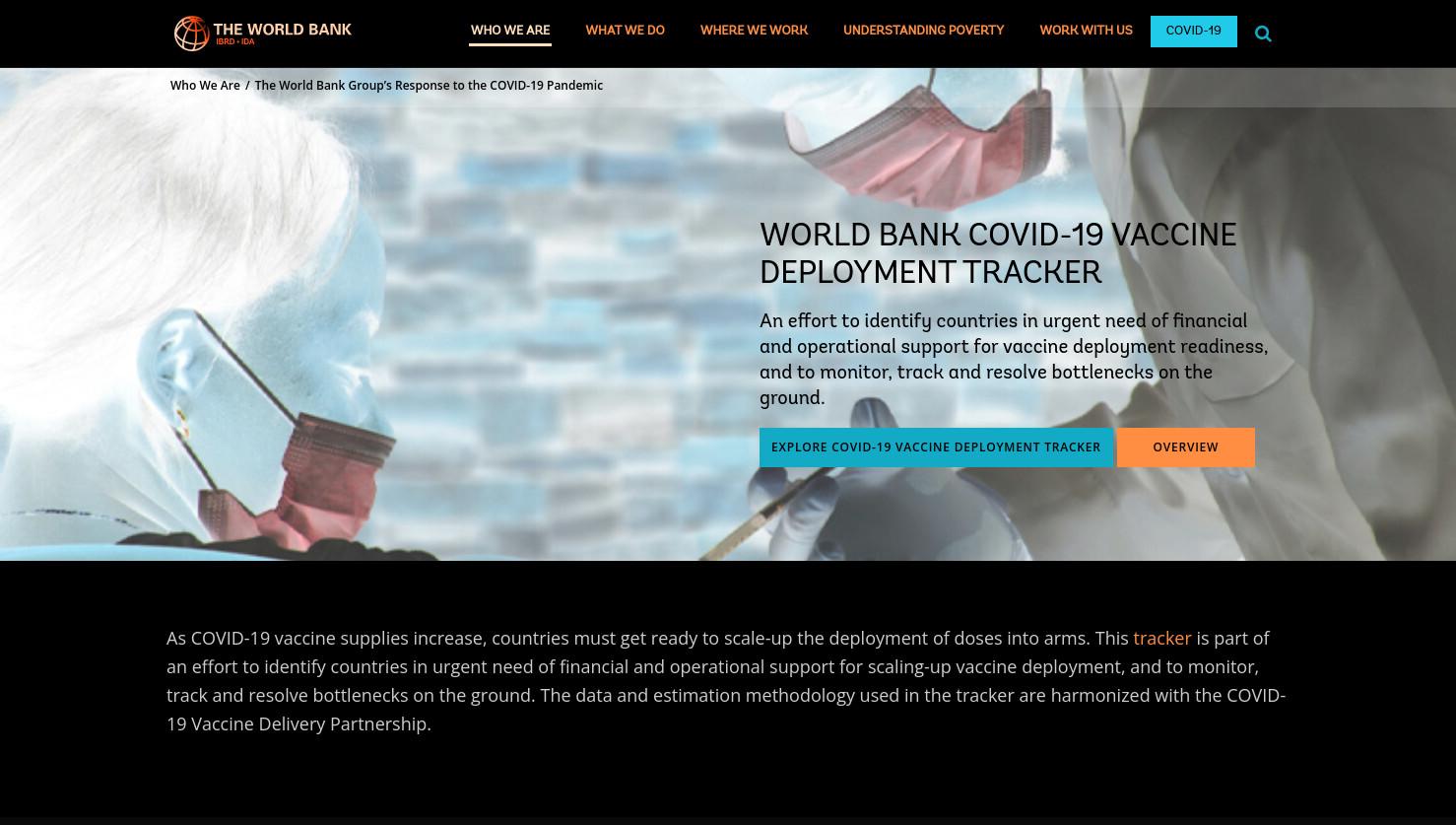The width and height of the screenshot is (1456, 825).
Task: Open the Who We Are menu
Action: pyautogui.click(x=510, y=32)
